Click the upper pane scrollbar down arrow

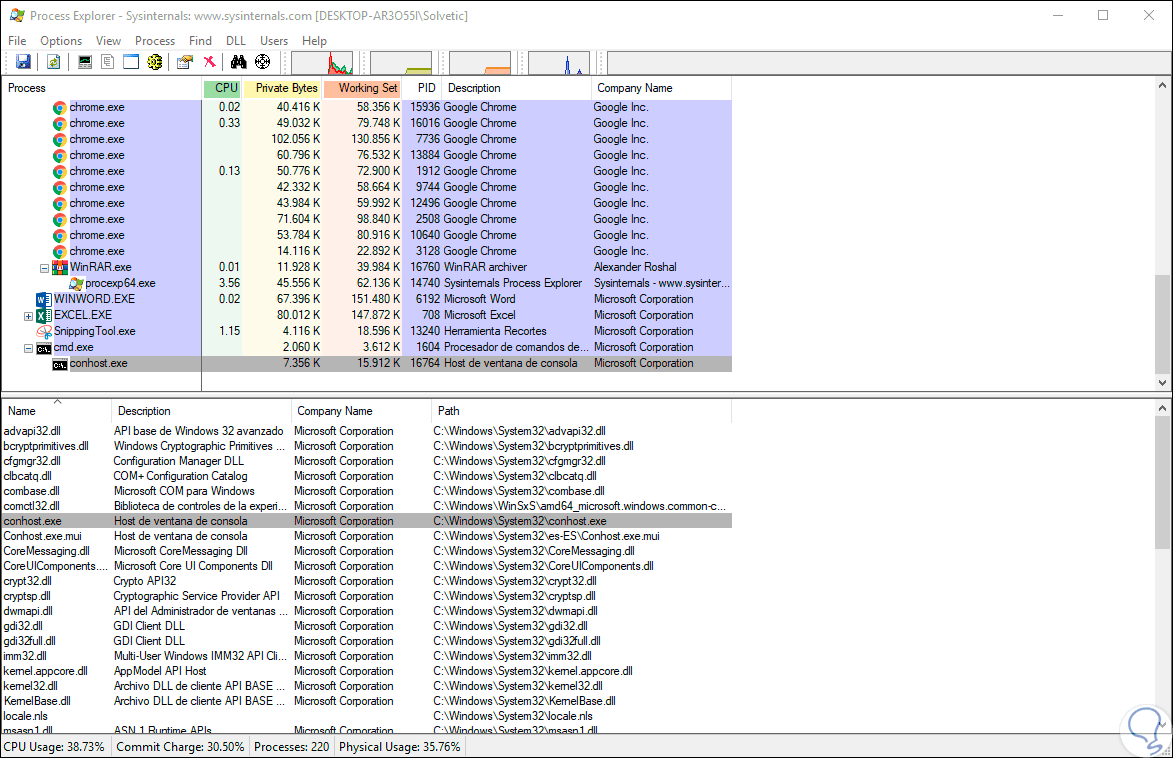(x=1162, y=383)
